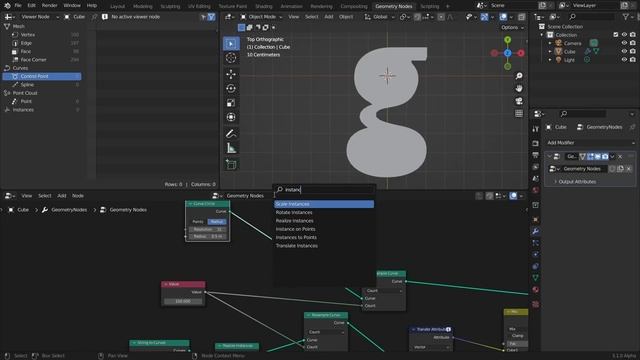Image resolution: width=640 pixels, height=360 pixels.
Task: Open the File menu
Action: click(18, 6)
